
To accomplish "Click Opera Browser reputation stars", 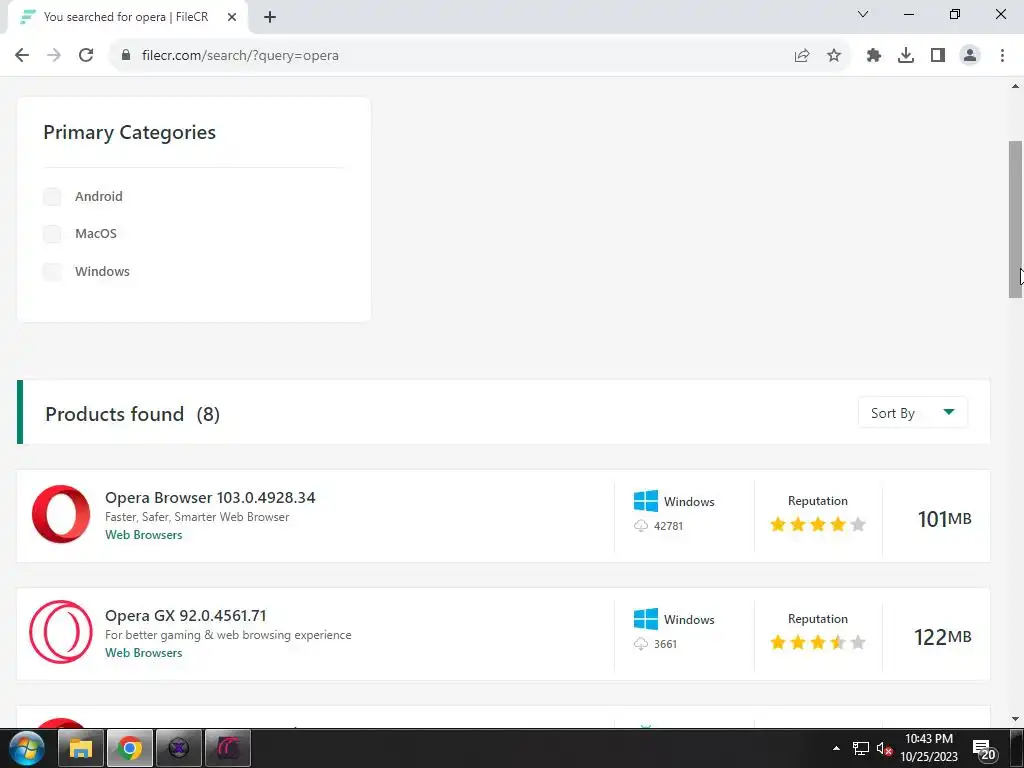I will [818, 524].
